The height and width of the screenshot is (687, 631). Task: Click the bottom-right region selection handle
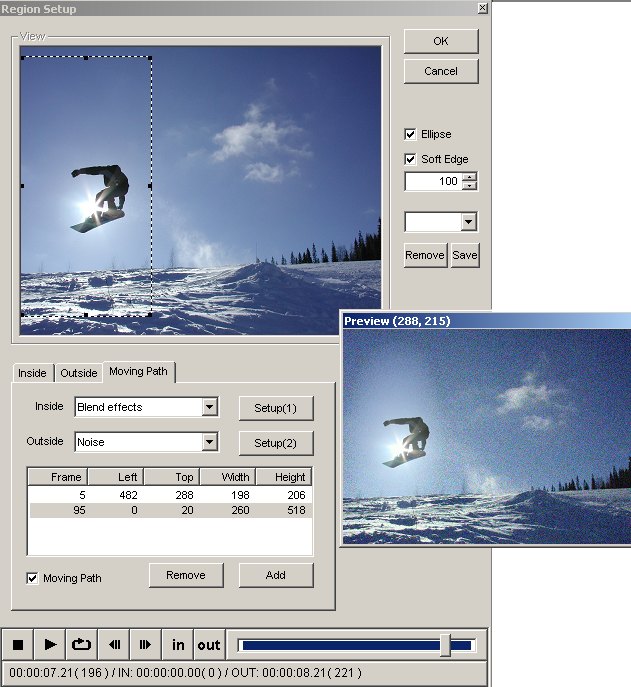[x=150, y=315]
